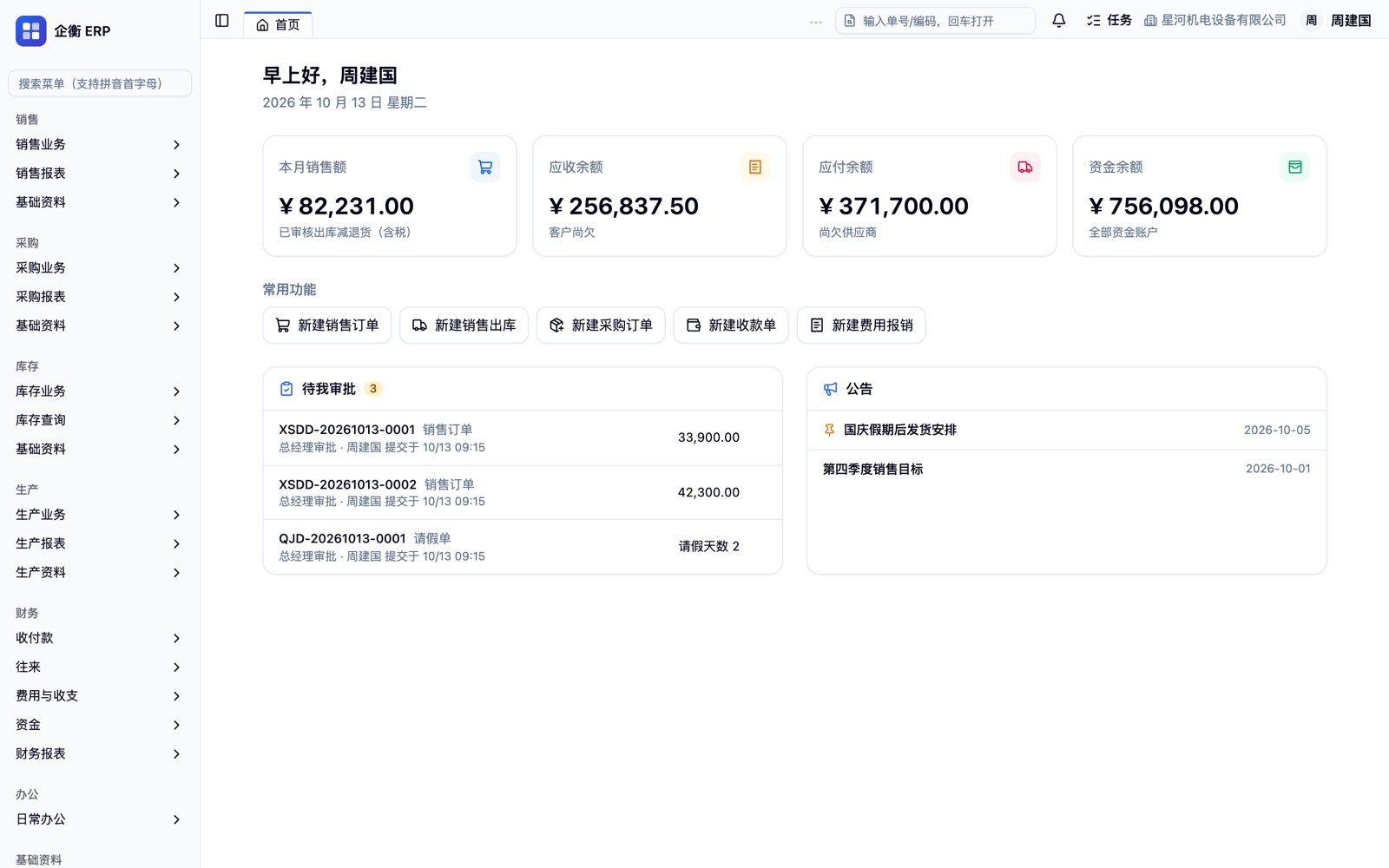
Task: Expand 收付款 menu
Action: [x=99, y=638]
